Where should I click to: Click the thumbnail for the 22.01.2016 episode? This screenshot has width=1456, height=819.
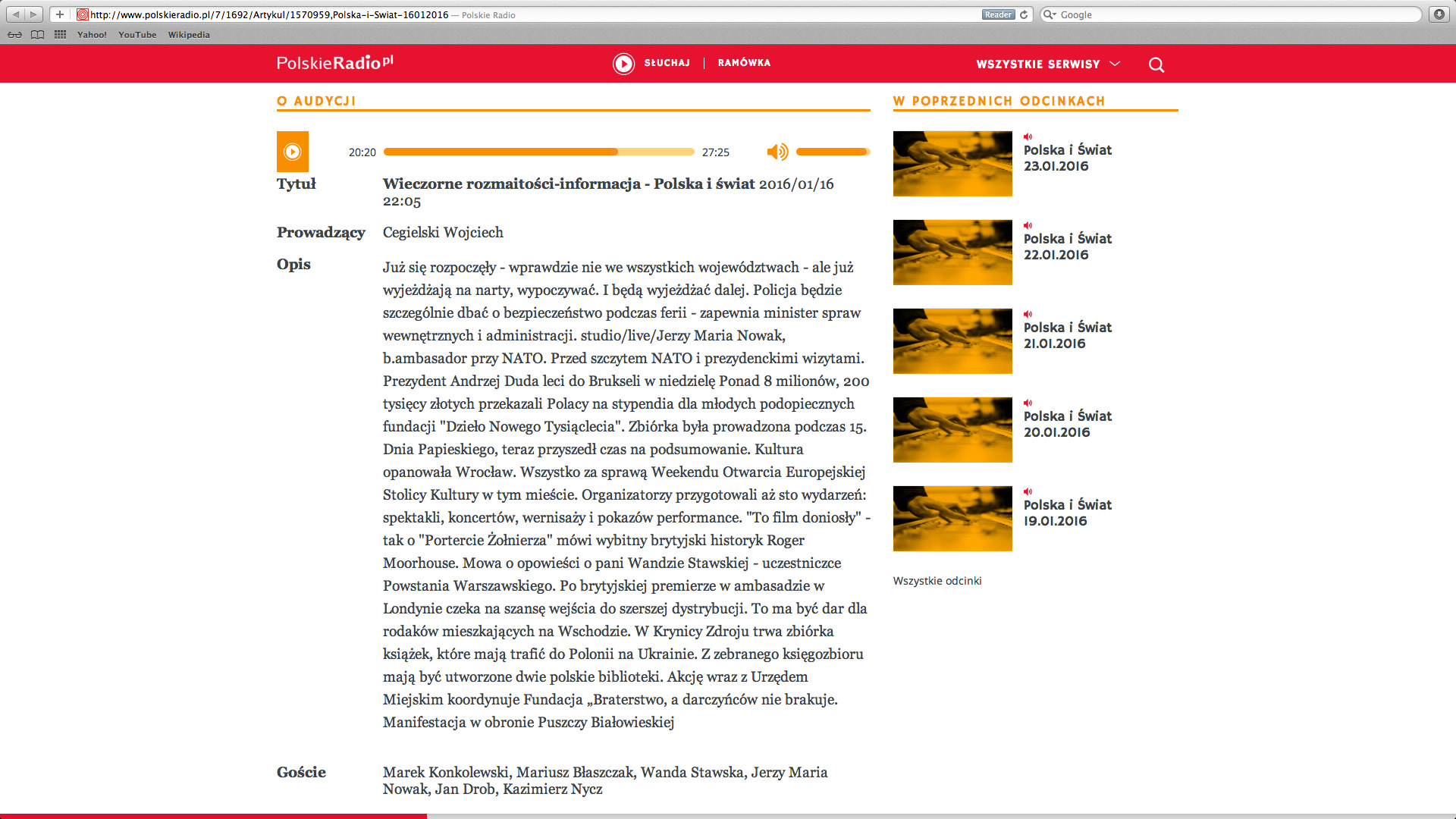(x=952, y=253)
